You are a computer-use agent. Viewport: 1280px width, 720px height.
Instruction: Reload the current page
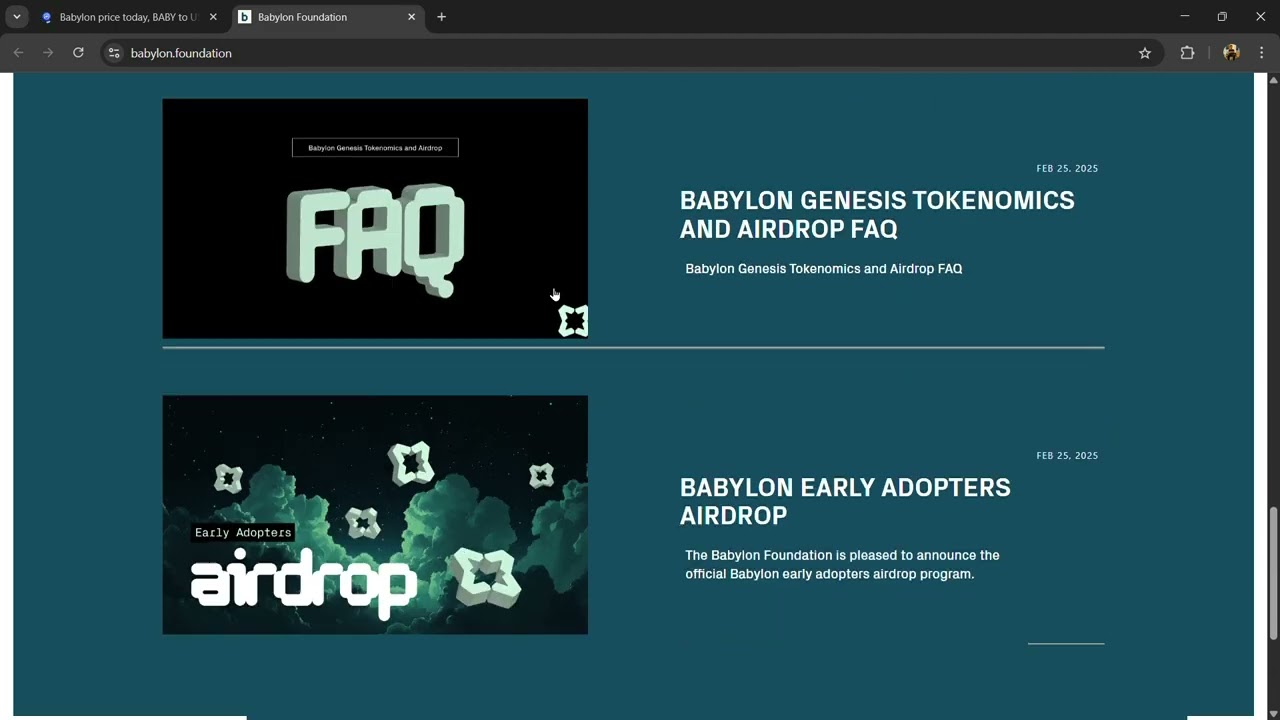coord(78,53)
